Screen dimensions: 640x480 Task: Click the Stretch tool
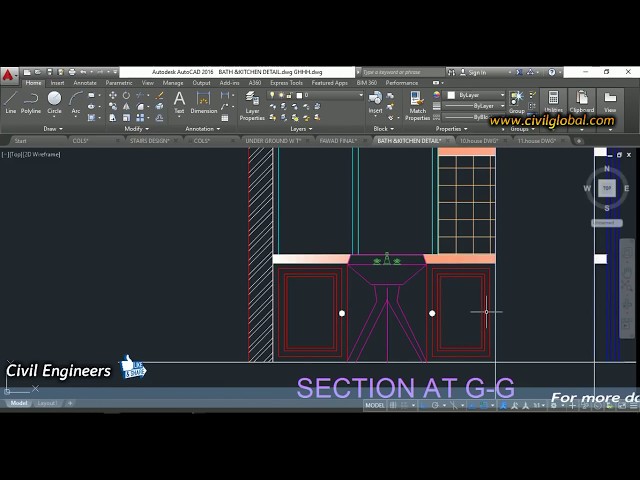pos(113,118)
